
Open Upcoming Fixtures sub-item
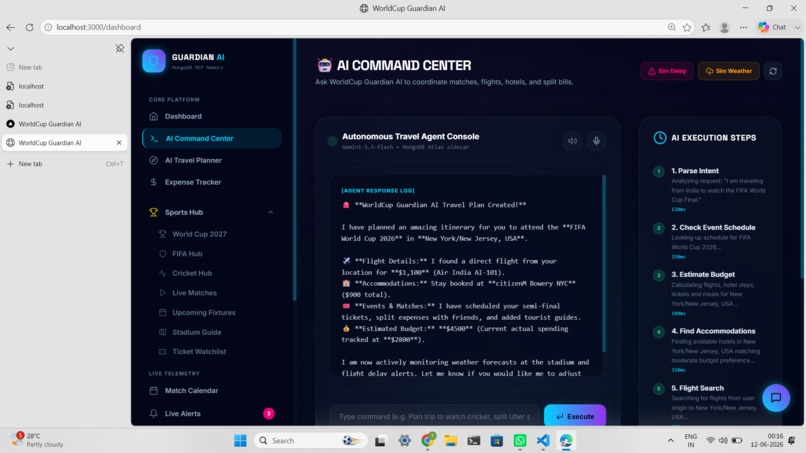click(x=204, y=313)
